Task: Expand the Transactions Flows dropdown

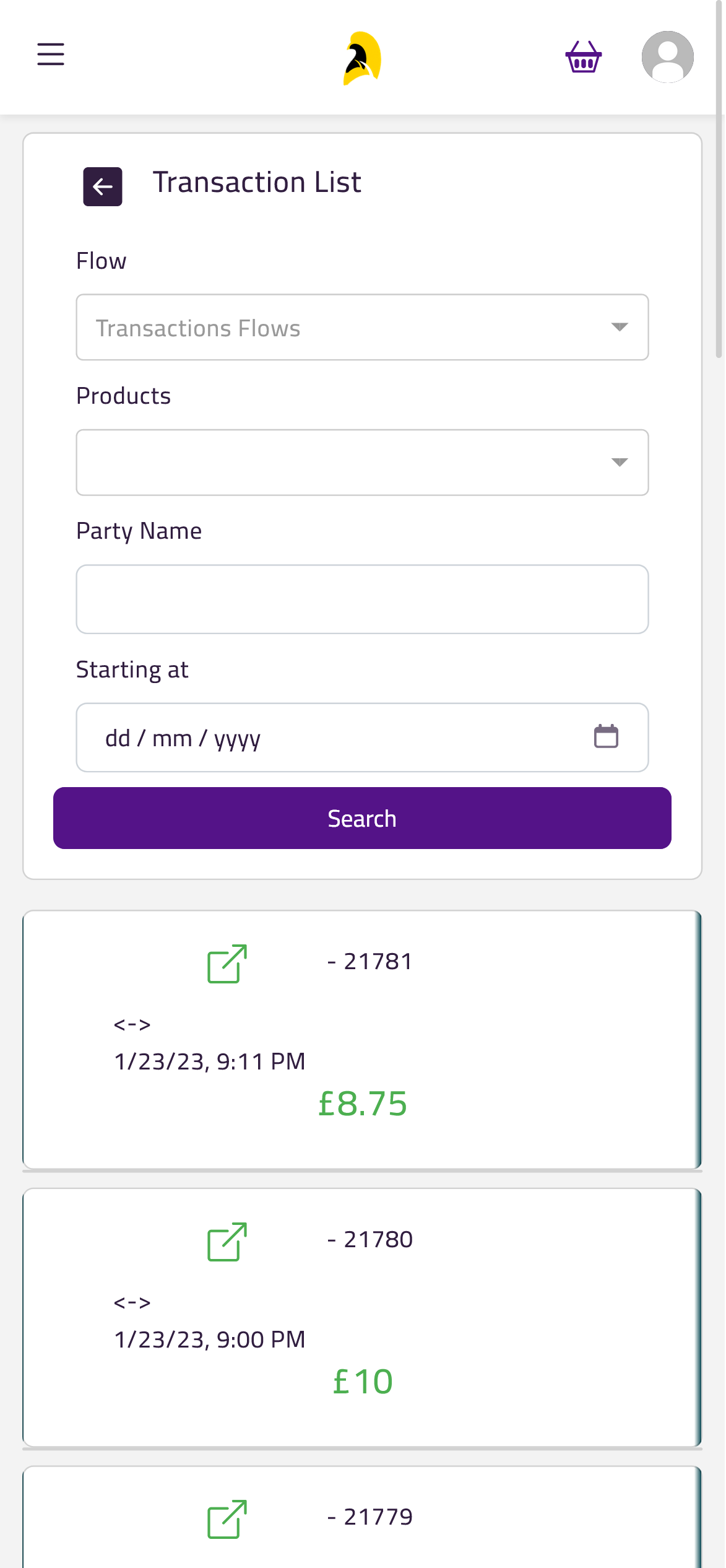Action: coord(362,327)
